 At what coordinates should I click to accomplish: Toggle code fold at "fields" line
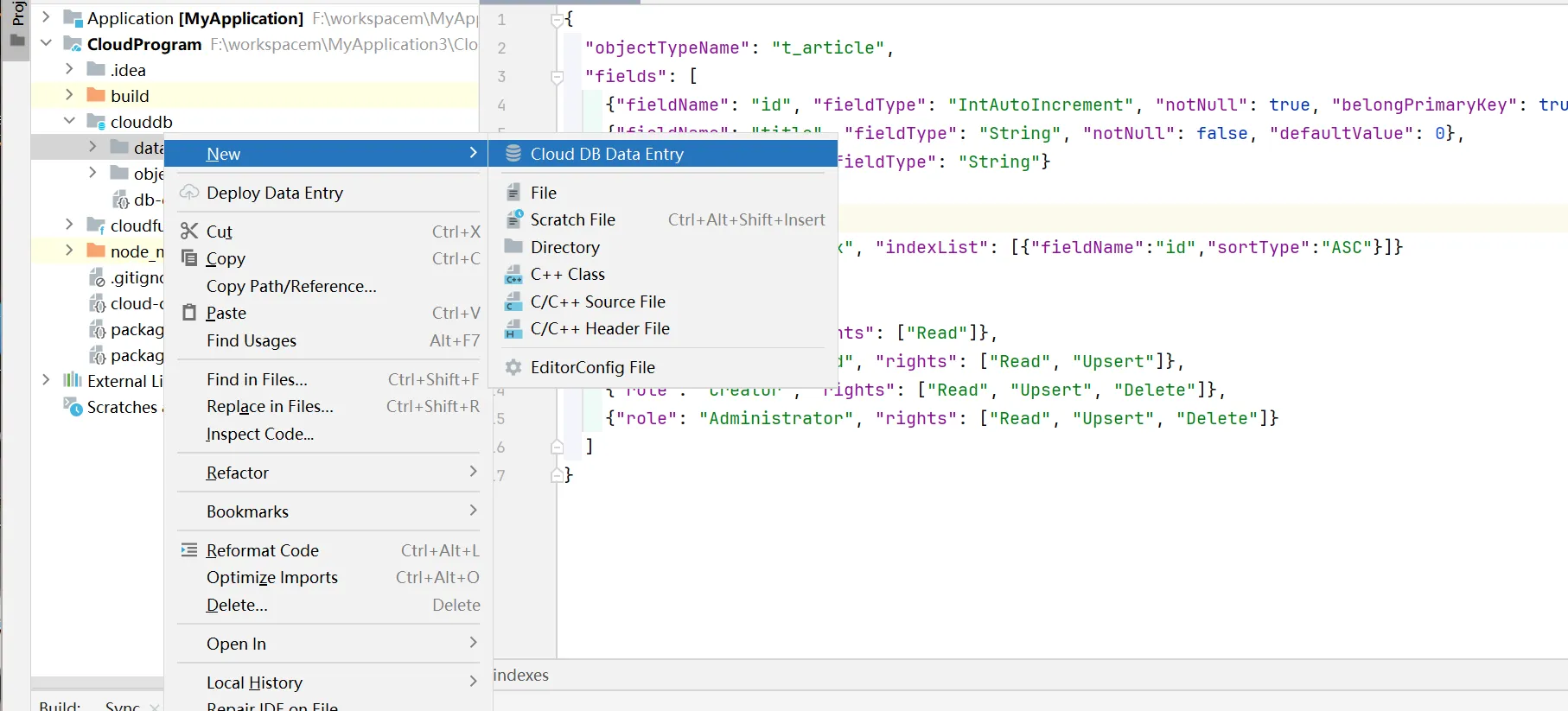point(558,77)
